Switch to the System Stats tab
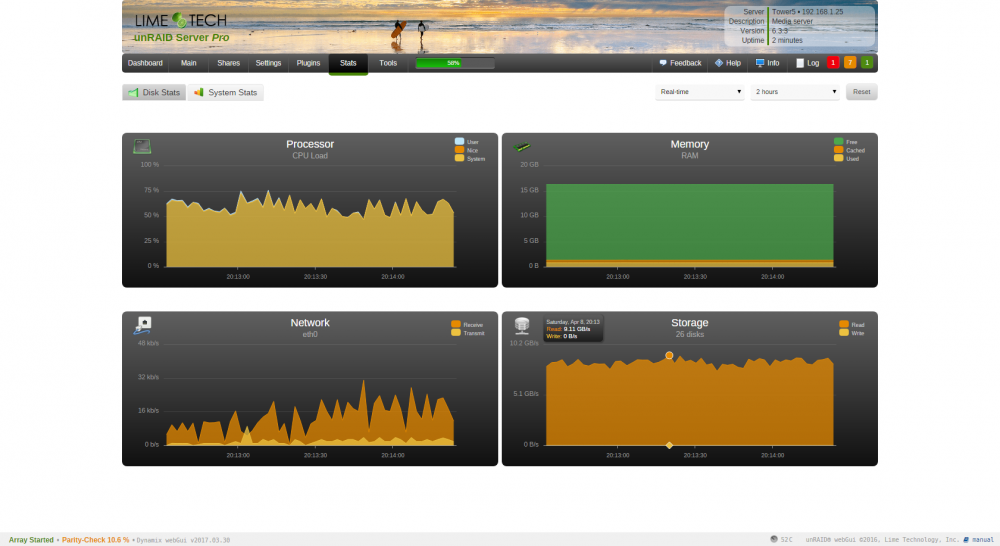 tap(225, 92)
